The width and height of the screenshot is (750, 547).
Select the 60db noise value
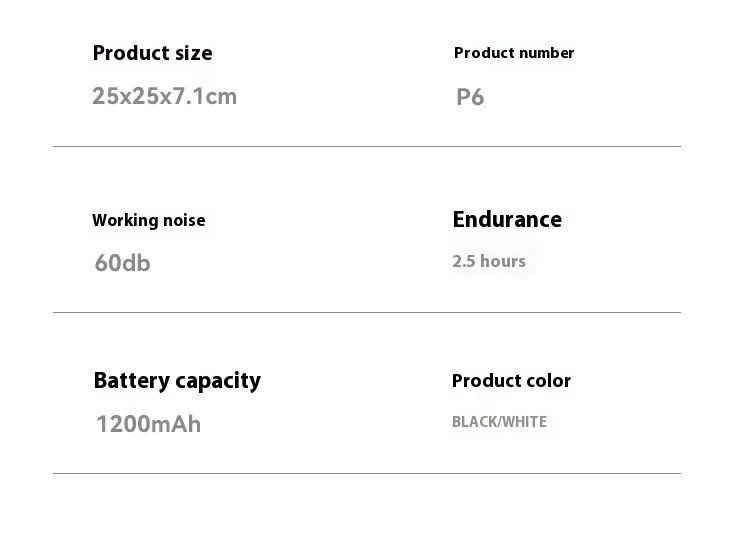(122, 263)
